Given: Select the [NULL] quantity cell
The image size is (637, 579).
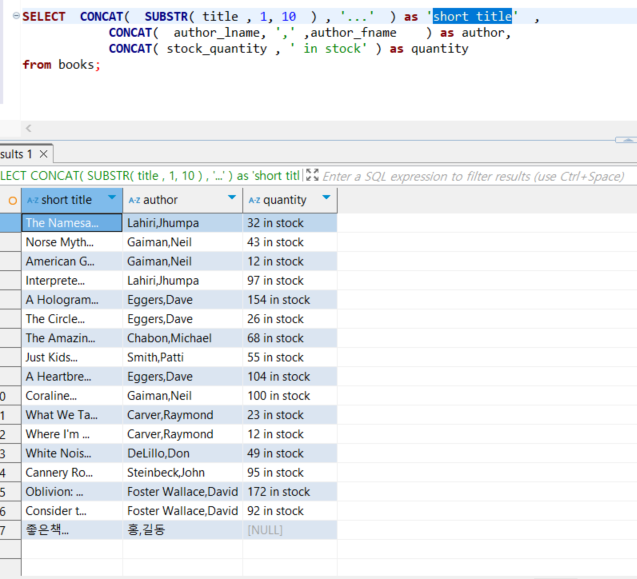Looking at the screenshot, I should [x=290, y=530].
